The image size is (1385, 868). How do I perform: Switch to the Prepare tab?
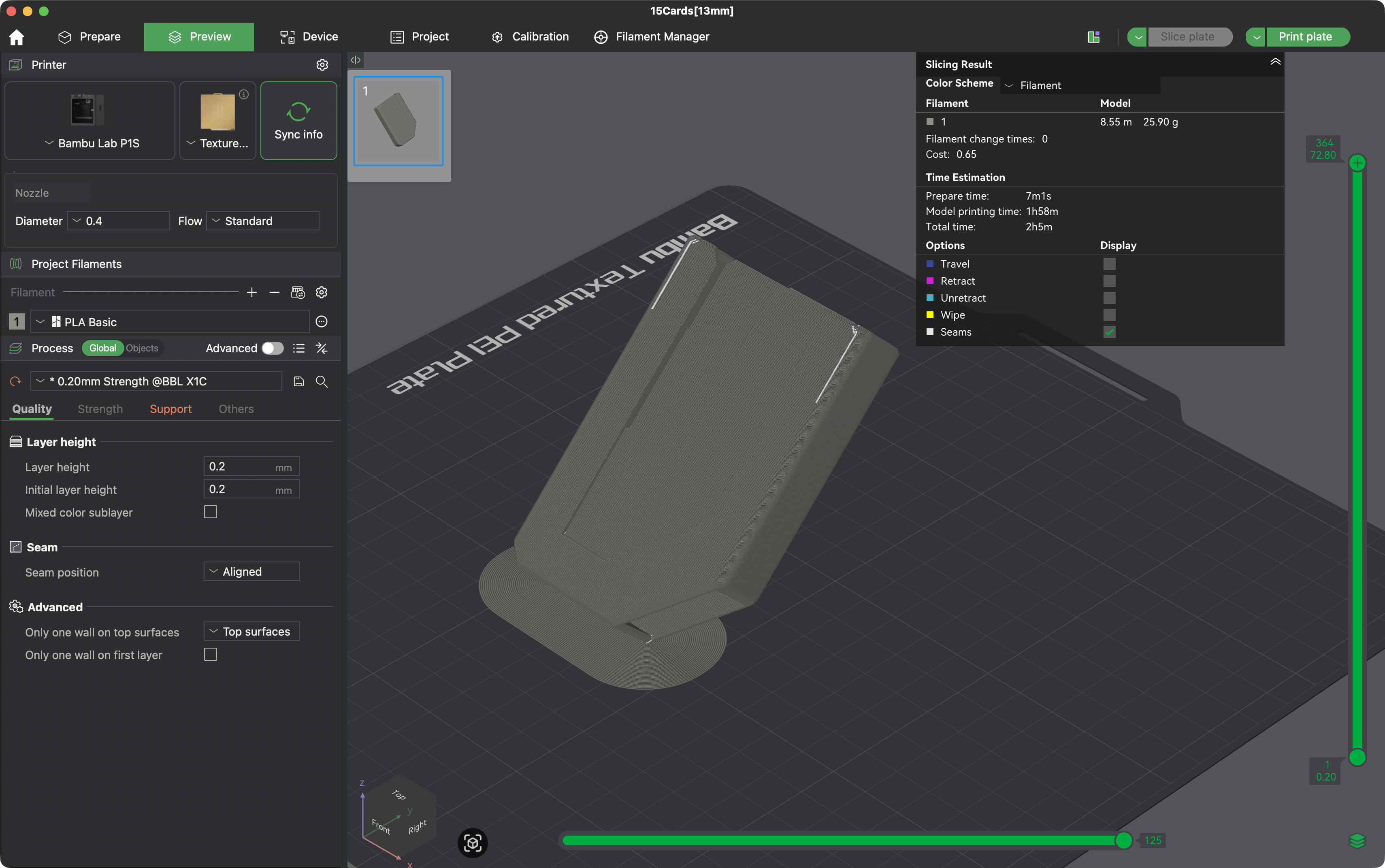click(x=89, y=37)
